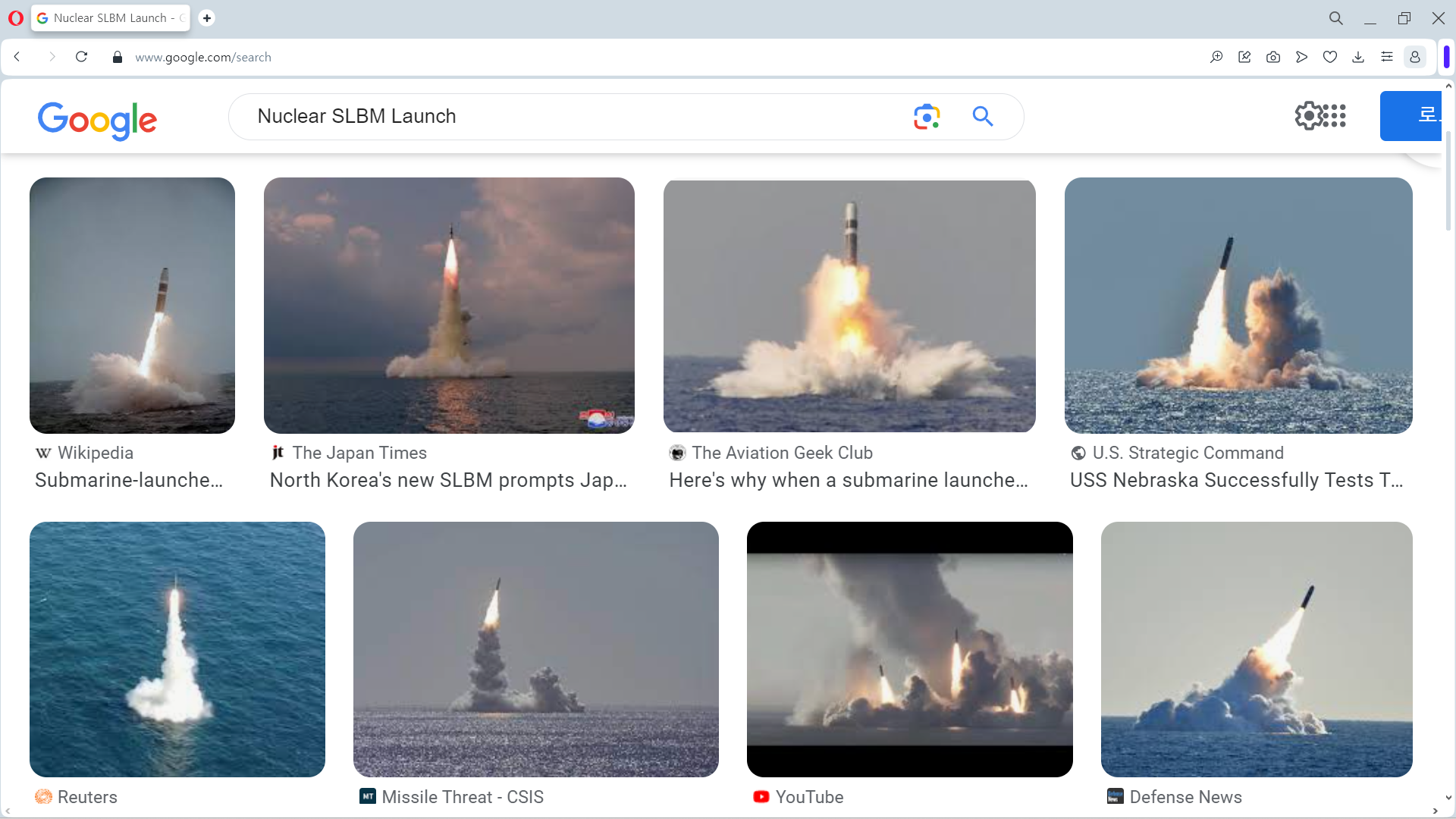Go back to previous page
The width and height of the screenshot is (1456, 819).
tap(17, 58)
